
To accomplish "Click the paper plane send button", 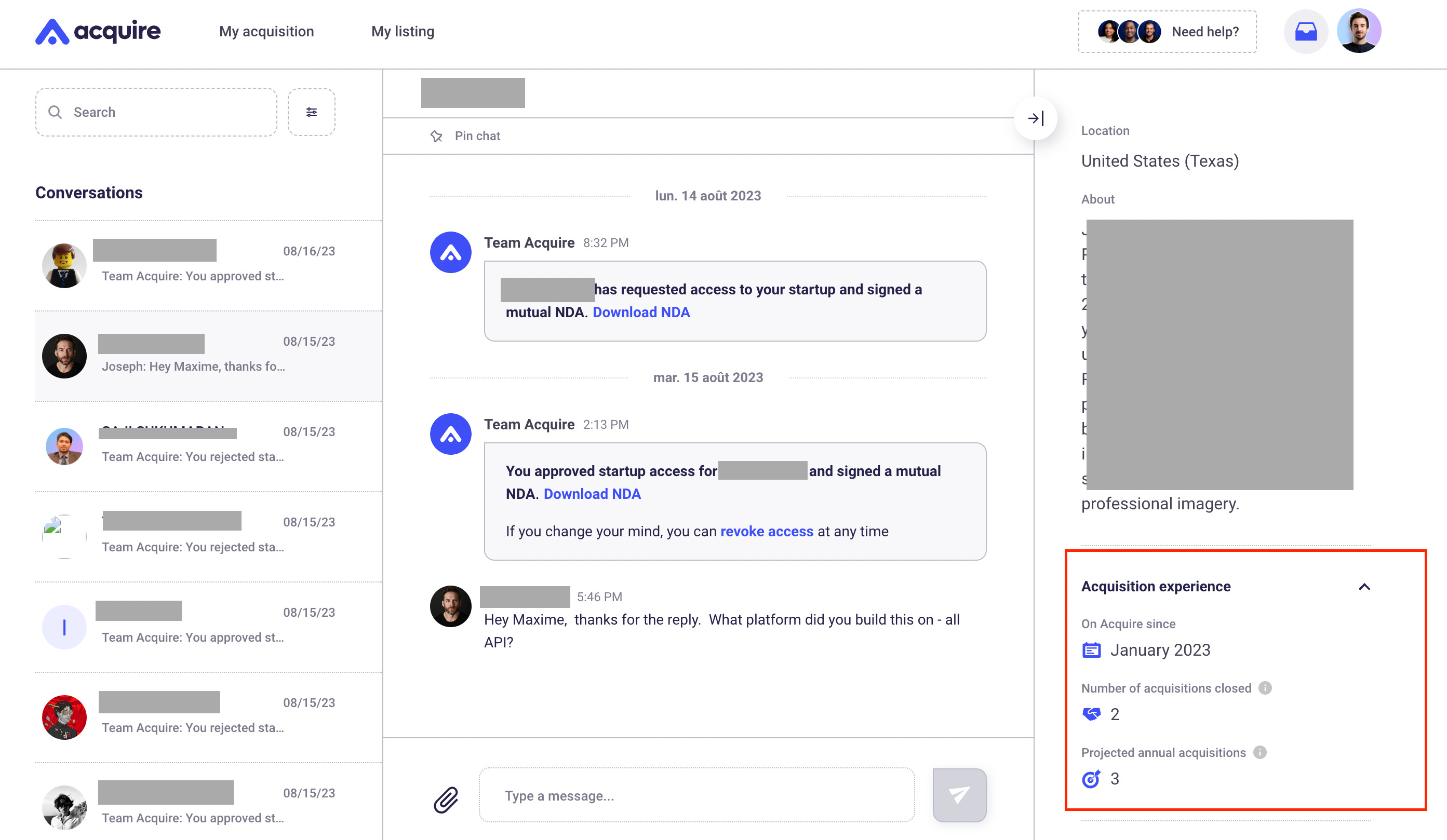I will [x=959, y=795].
